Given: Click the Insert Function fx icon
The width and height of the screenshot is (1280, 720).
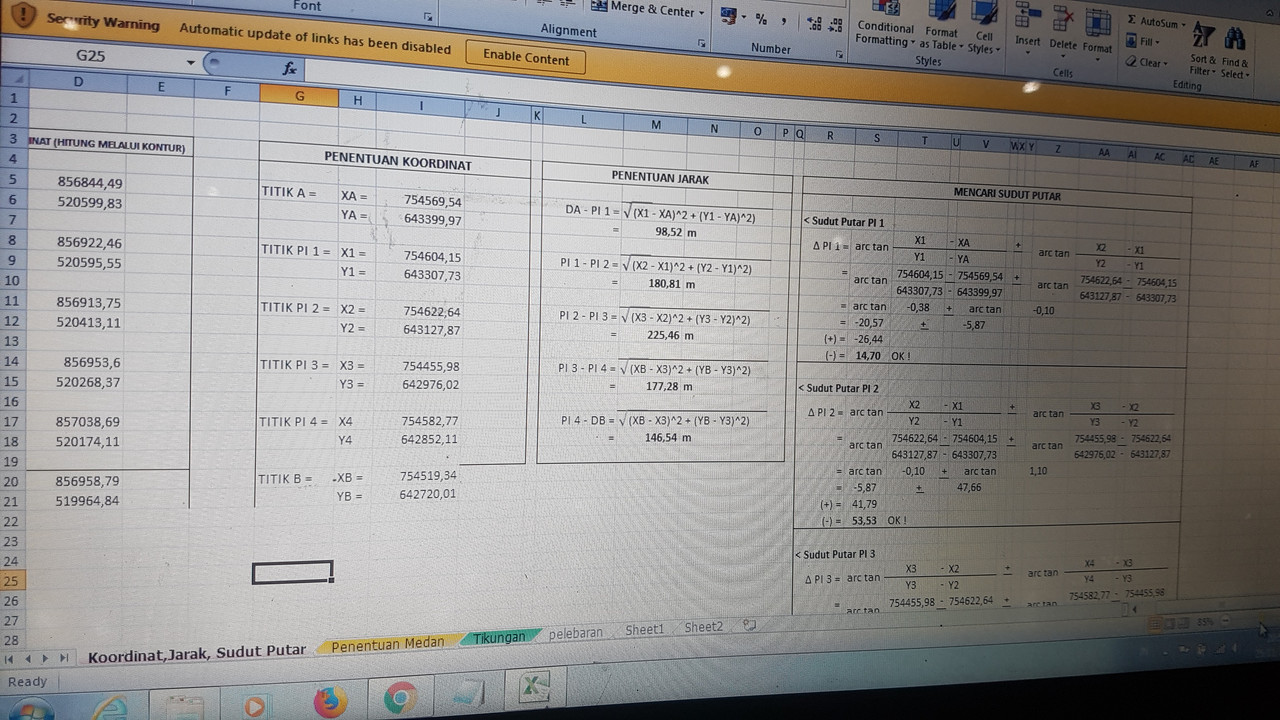Looking at the screenshot, I should [290, 68].
